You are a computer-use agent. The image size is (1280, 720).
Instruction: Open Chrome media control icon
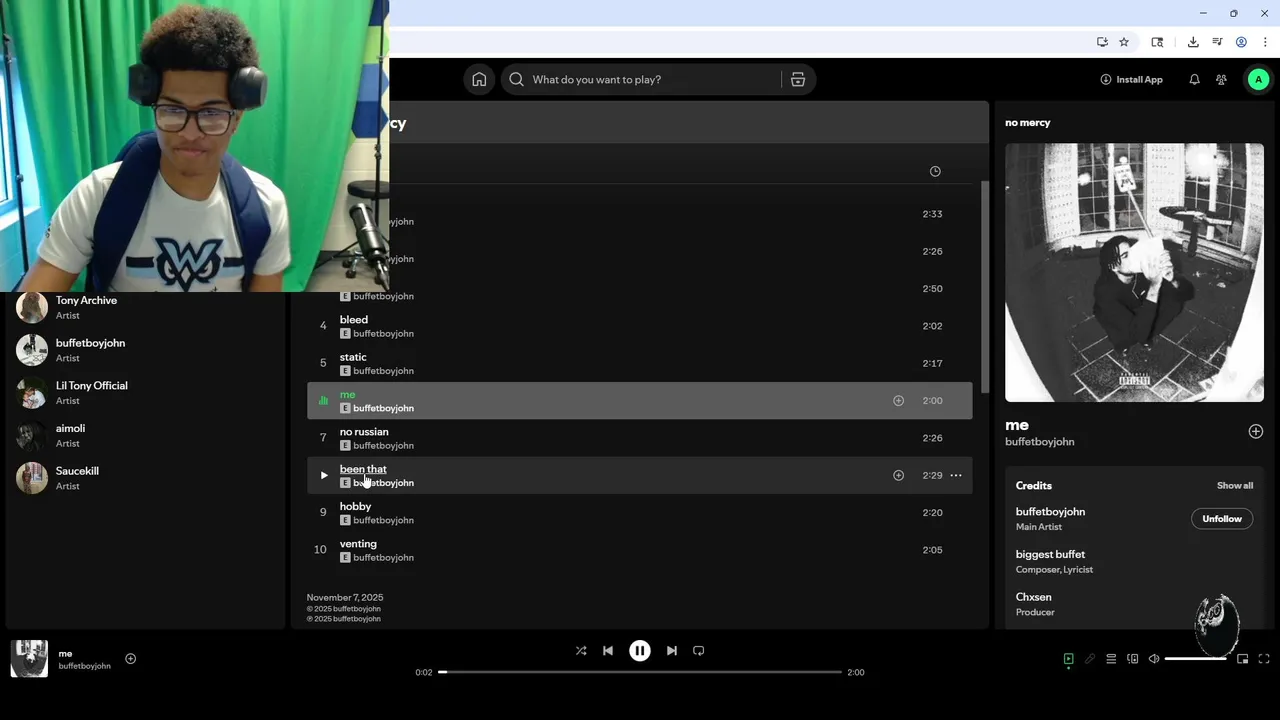coord(1217,42)
